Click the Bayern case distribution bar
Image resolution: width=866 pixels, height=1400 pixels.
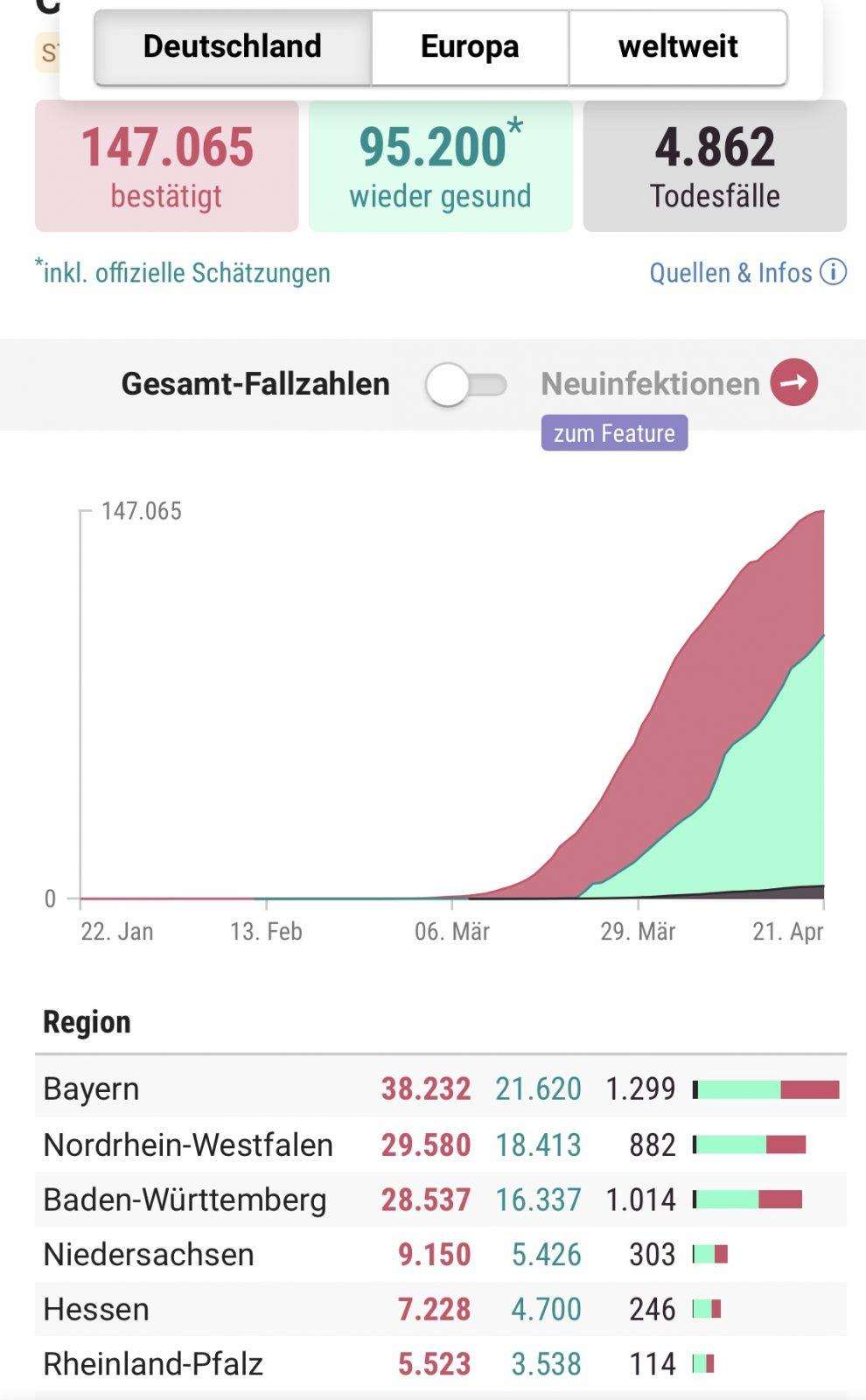766,1089
